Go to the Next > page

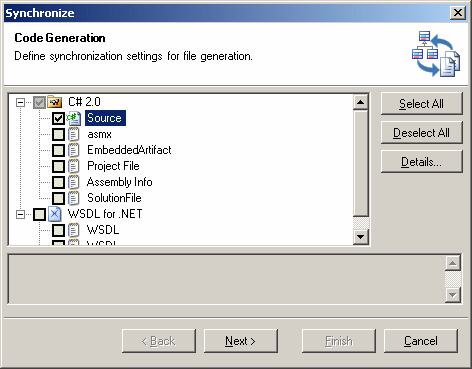[241, 341]
